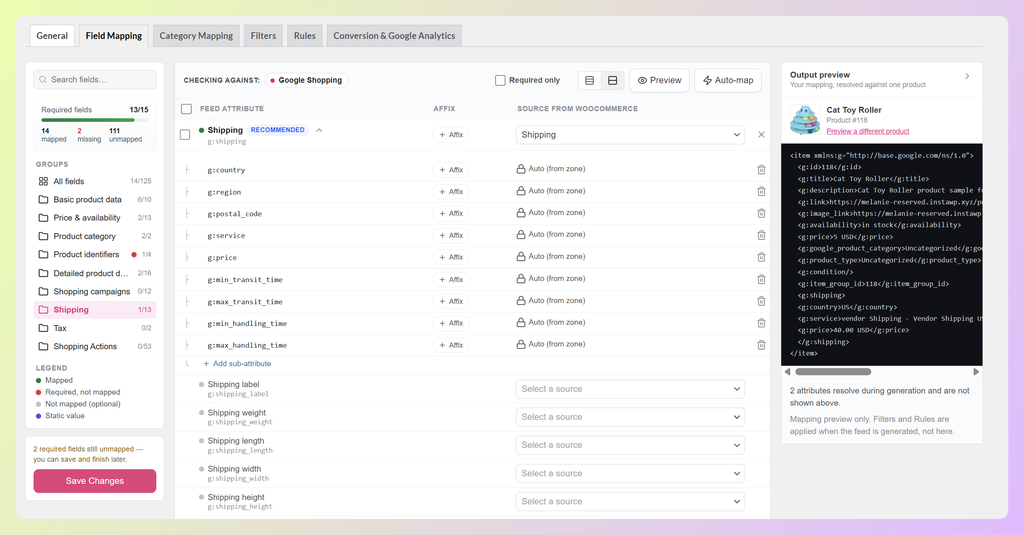Tick the Shipping row checkbox
The image size is (1024, 535).
(185, 135)
